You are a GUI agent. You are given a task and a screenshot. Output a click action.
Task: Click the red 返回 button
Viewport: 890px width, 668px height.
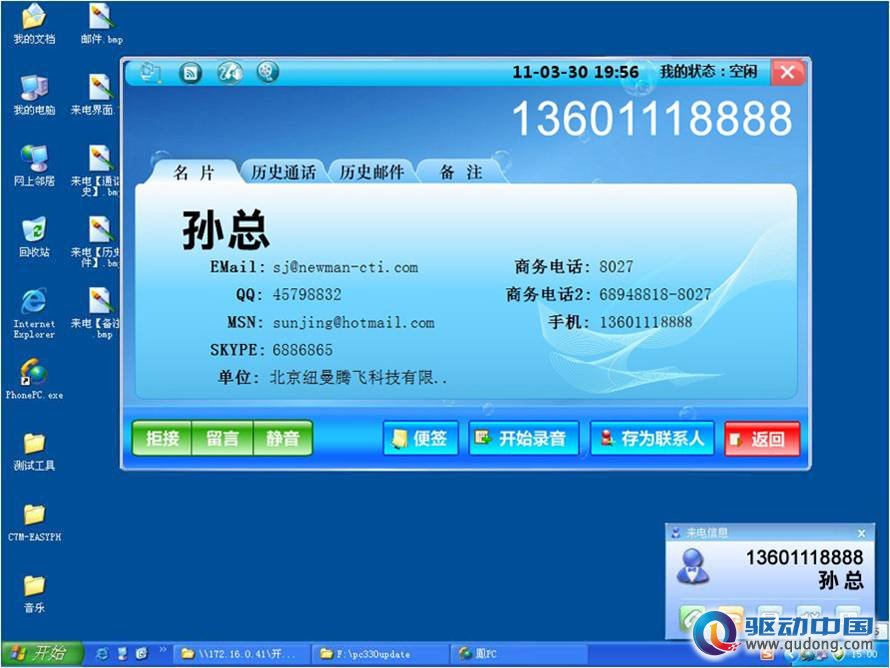pyautogui.click(x=762, y=438)
